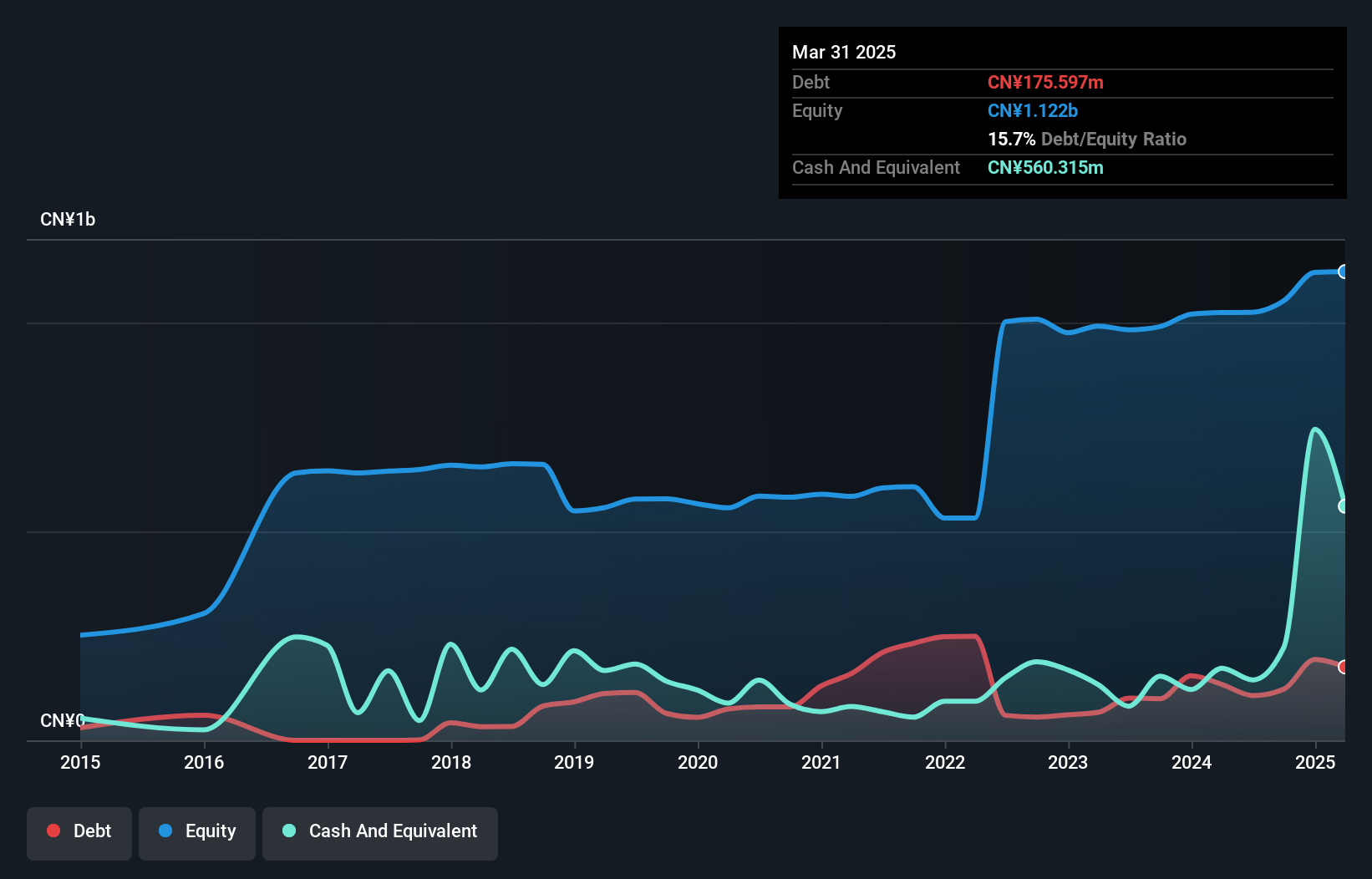1372x879 pixels.
Task: Click the teal Cash And Equivalent legend dot
Action: (289, 831)
